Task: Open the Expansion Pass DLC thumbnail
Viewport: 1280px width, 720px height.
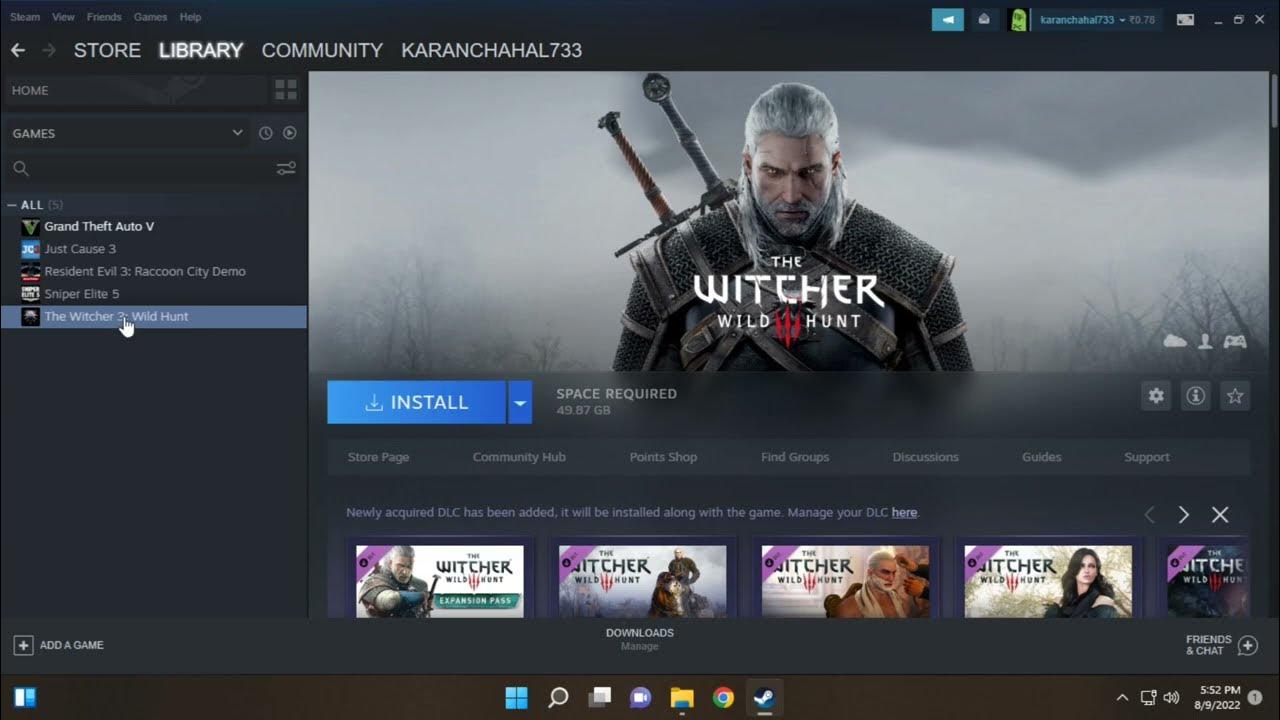Action: click(x=440, y=580)
